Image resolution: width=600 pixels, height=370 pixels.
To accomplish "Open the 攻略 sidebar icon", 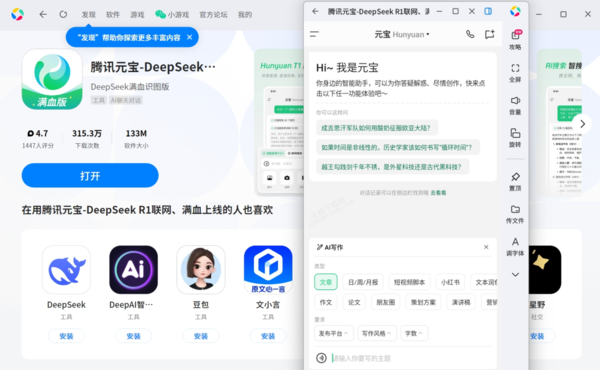I will point(515,40).
